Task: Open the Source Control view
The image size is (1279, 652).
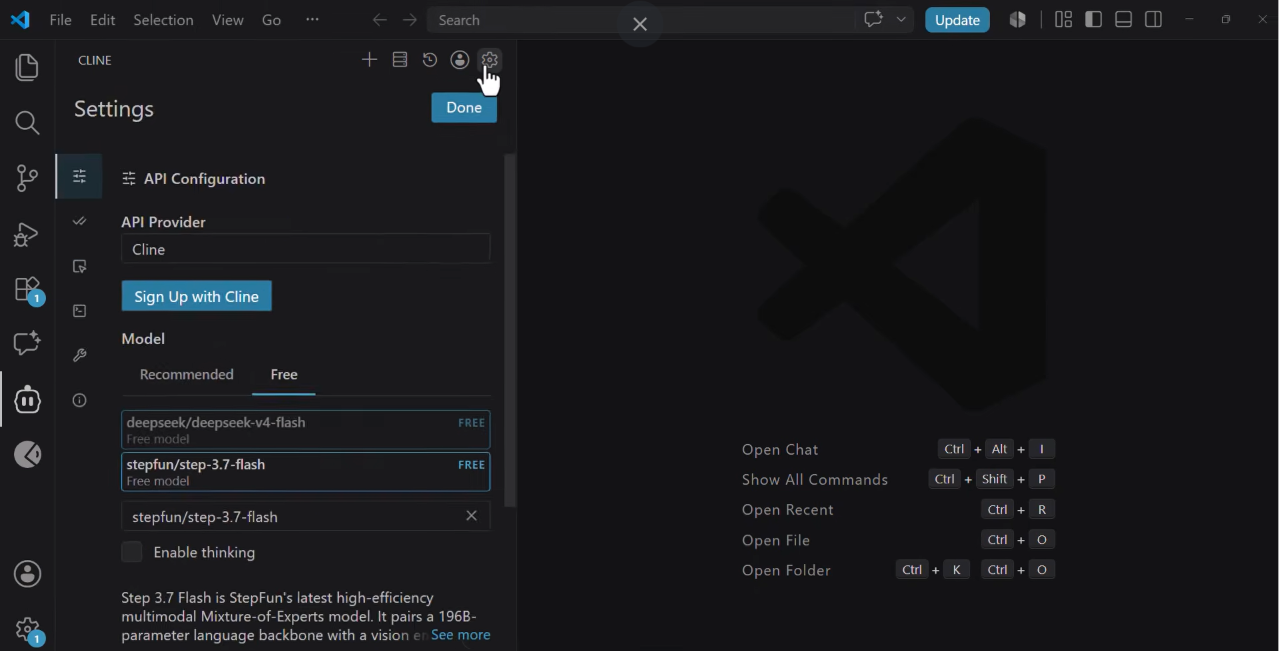Action: (27, 178)
